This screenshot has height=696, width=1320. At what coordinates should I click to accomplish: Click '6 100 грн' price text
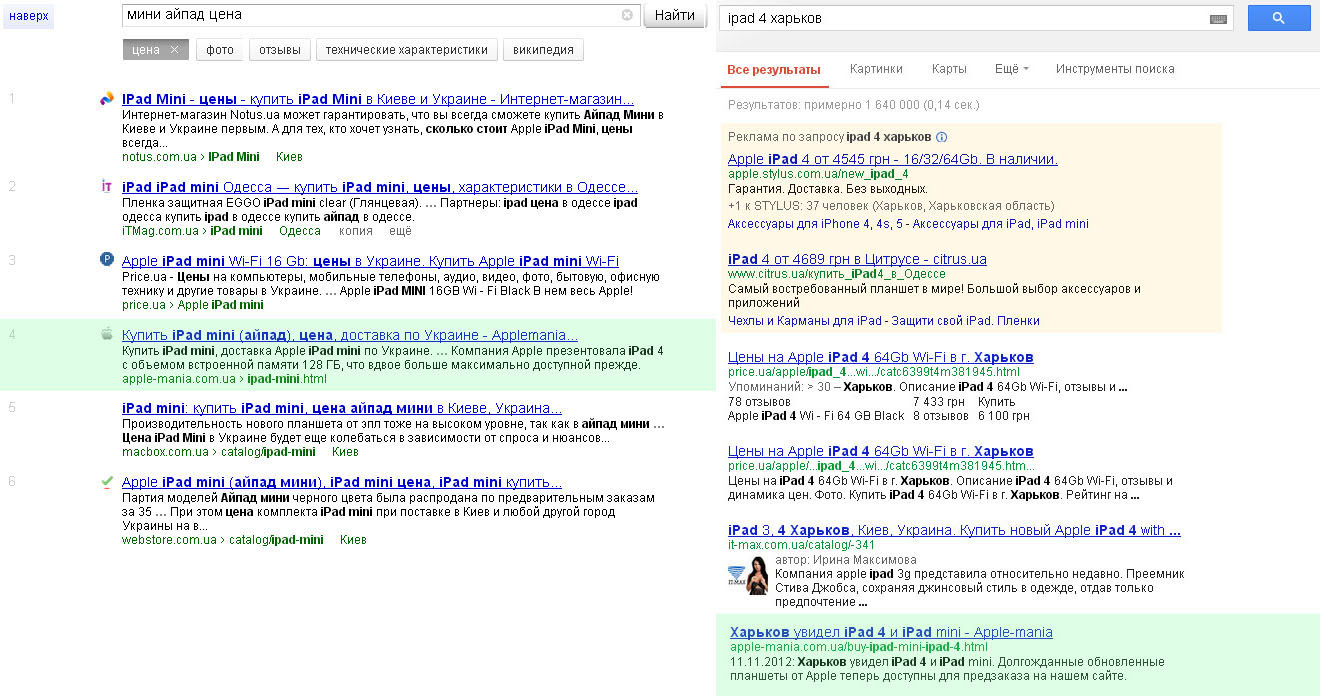(1003, 416)
